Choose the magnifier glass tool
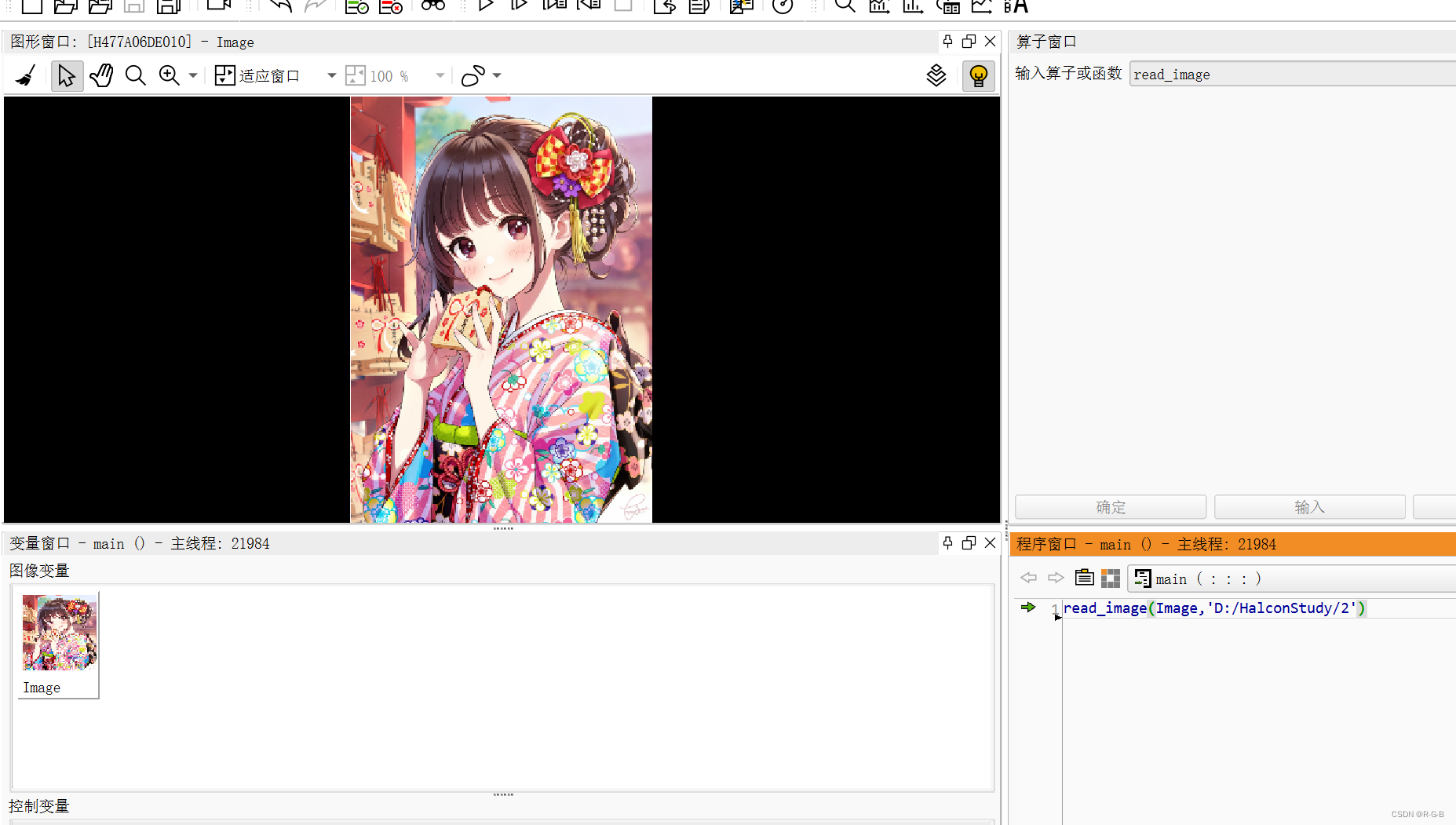 coord(136,76)
